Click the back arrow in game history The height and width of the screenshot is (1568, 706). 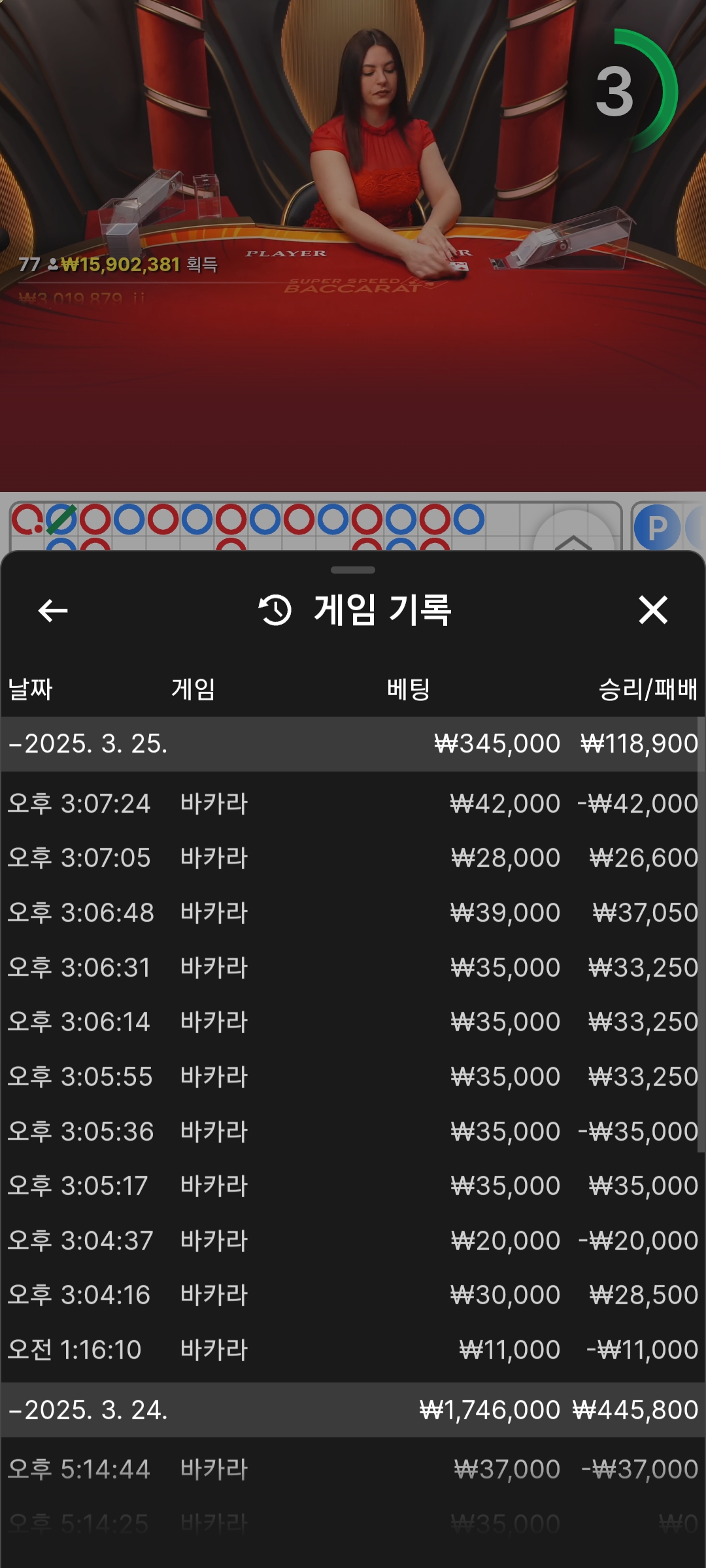[x=53, y=611]
